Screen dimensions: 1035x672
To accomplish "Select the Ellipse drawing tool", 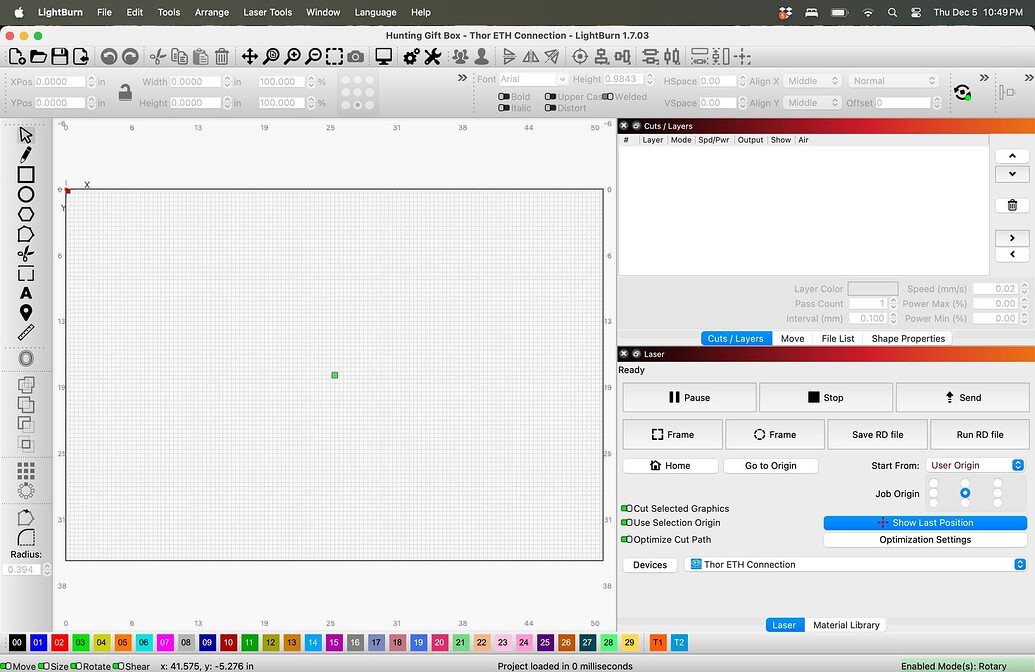I will (x=28, y=193).
